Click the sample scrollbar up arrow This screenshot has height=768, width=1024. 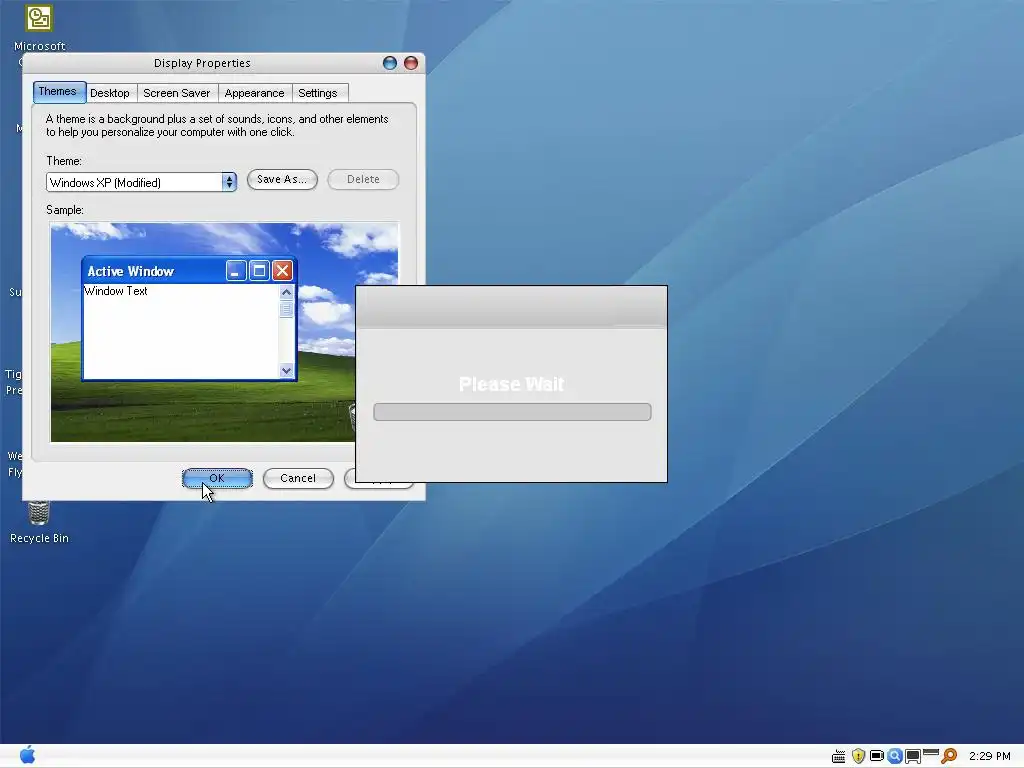pyautogui.click(x=286, y=292)
